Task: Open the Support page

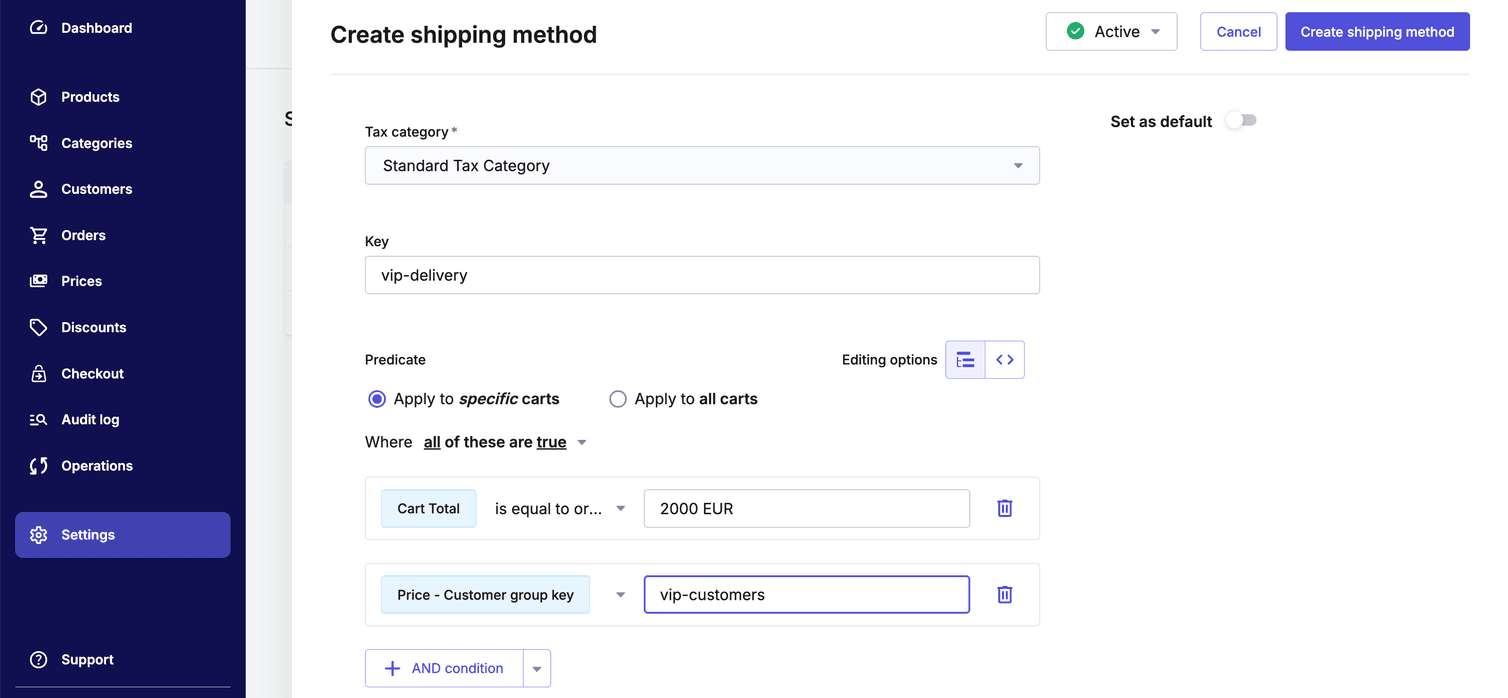Action: pos(86,659)
